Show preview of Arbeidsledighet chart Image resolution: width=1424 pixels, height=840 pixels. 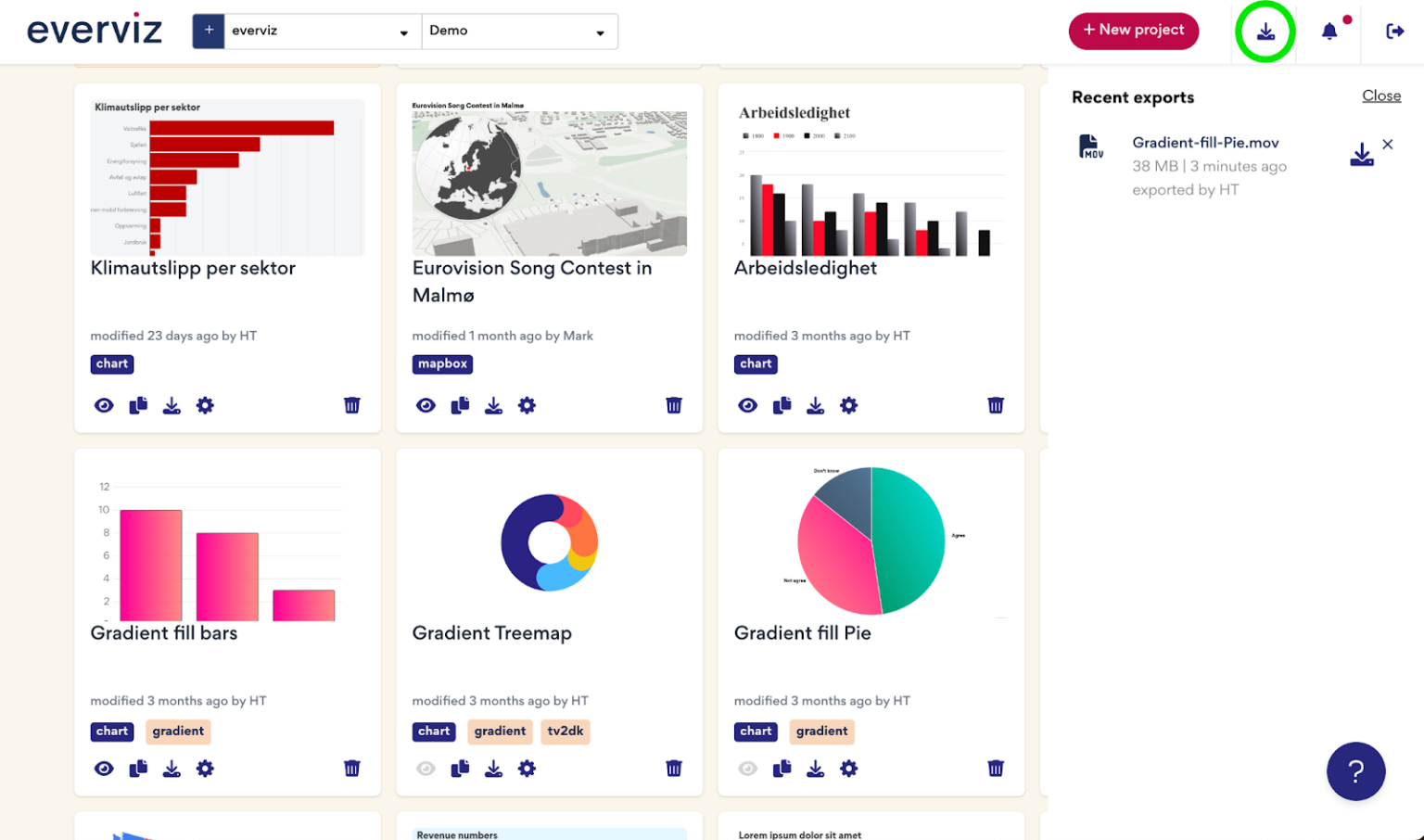(x=747, y=405)
